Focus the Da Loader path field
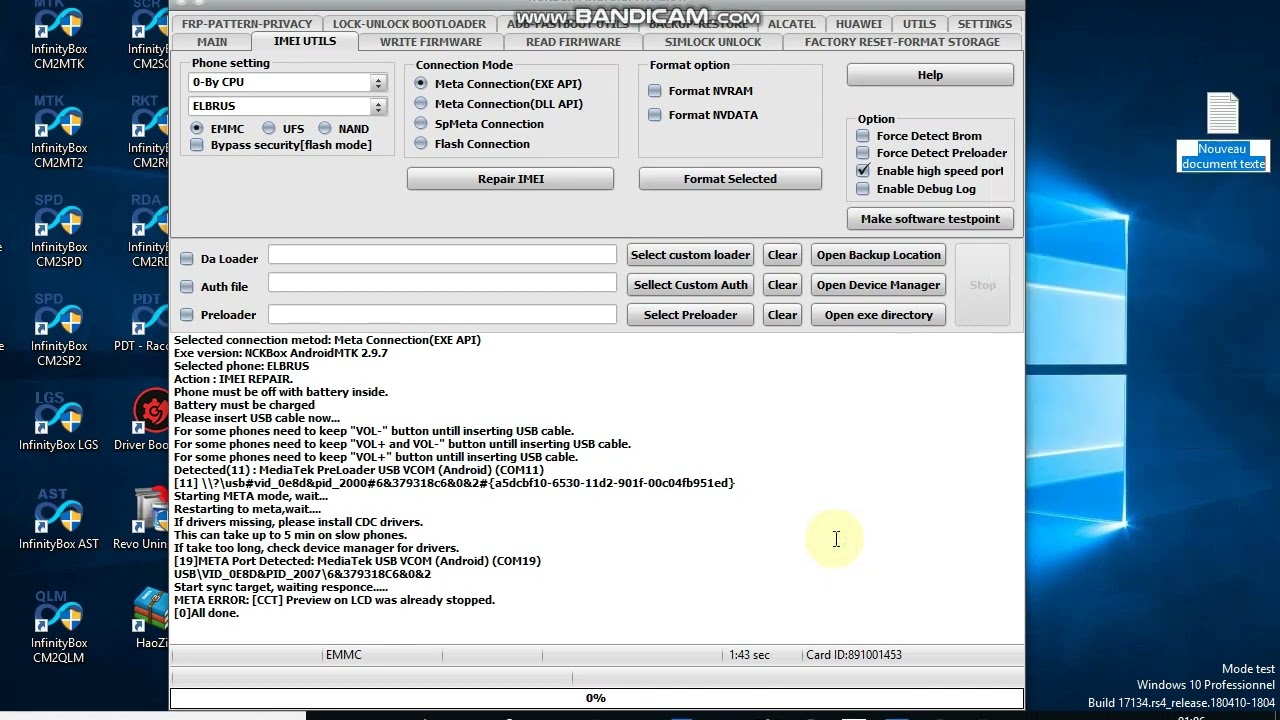 click(442, 255)
